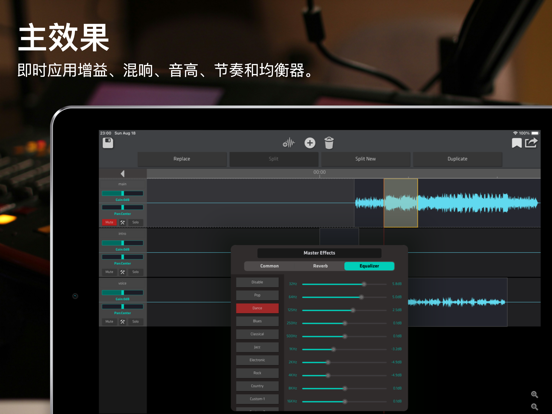Adjust the 250Hz equalizer slider
The height and width of the screenshot is (414, 552).
344,323
